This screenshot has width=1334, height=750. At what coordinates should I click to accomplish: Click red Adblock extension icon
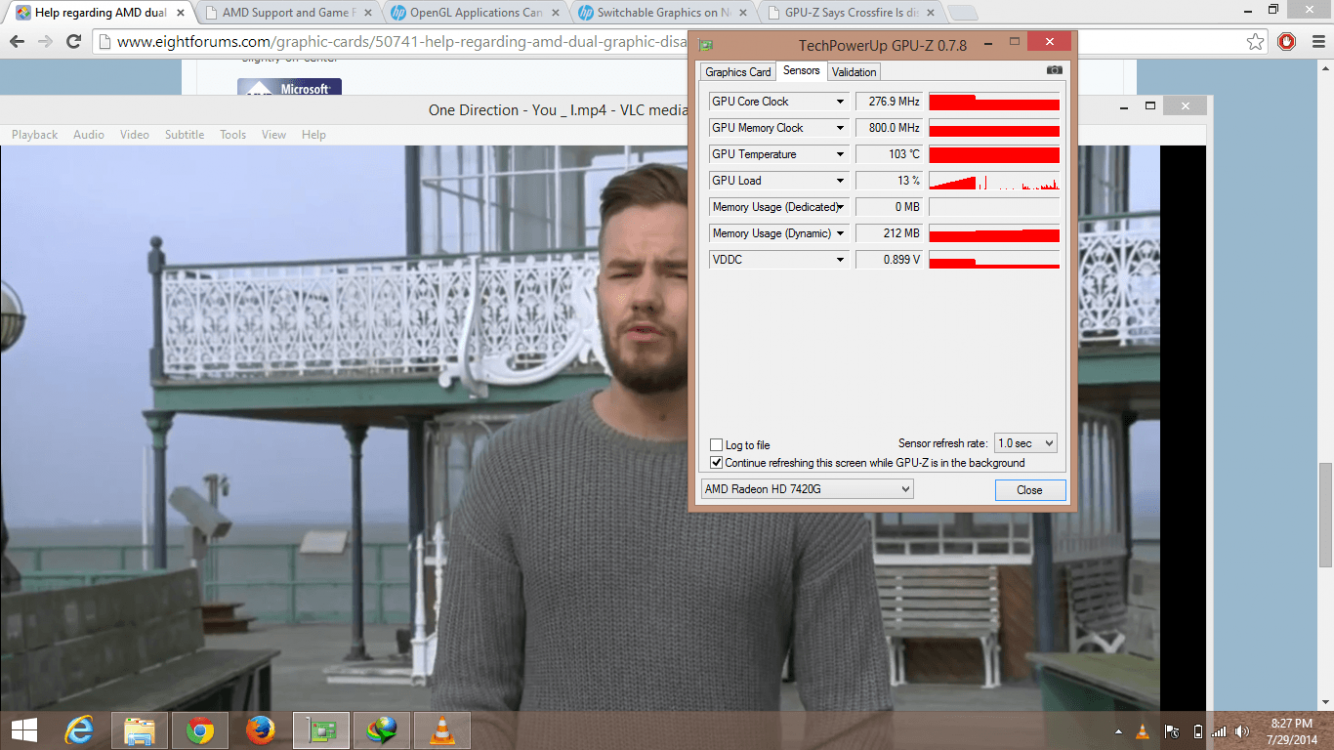[1287, 42]
